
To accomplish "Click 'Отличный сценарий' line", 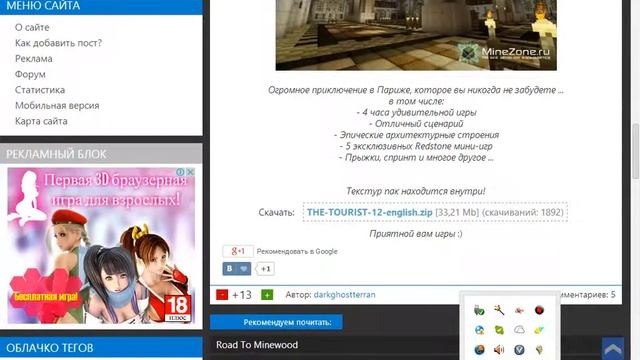I will 416,124.
